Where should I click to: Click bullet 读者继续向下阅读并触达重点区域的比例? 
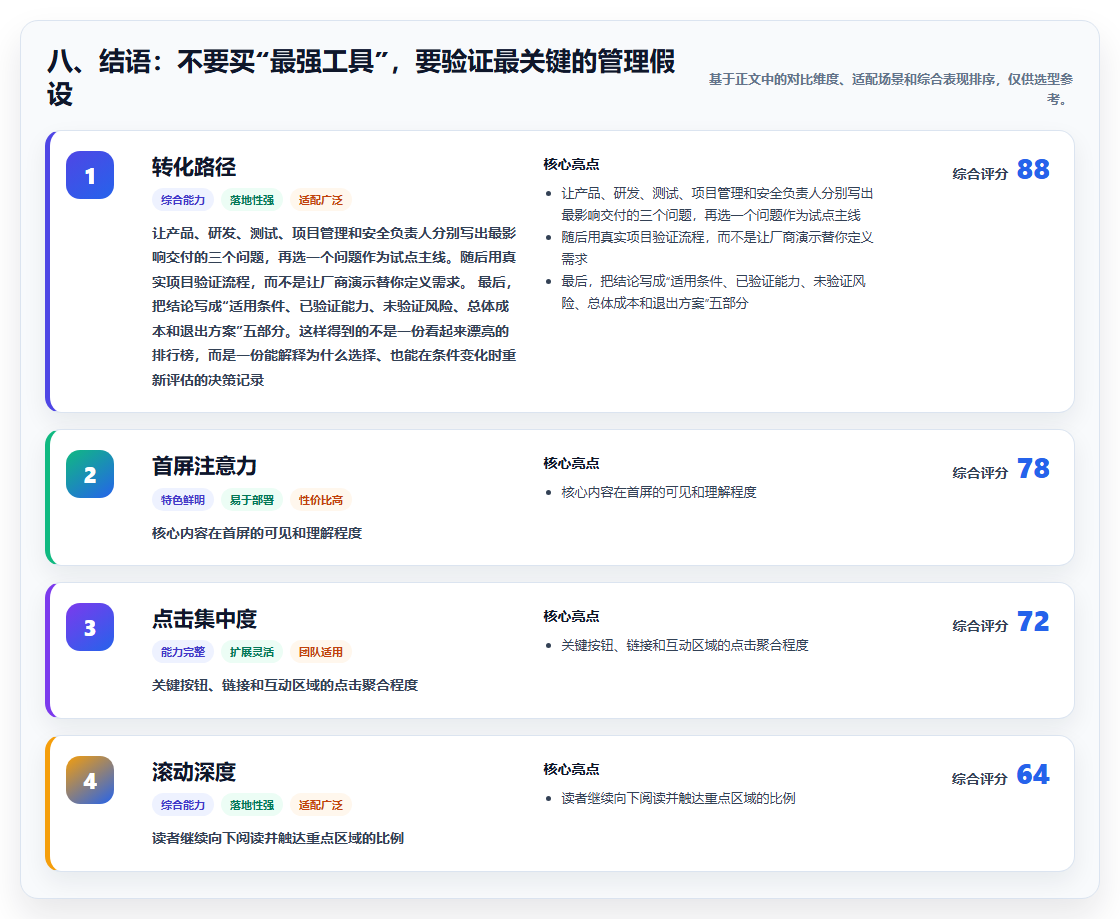click(678, 798)
